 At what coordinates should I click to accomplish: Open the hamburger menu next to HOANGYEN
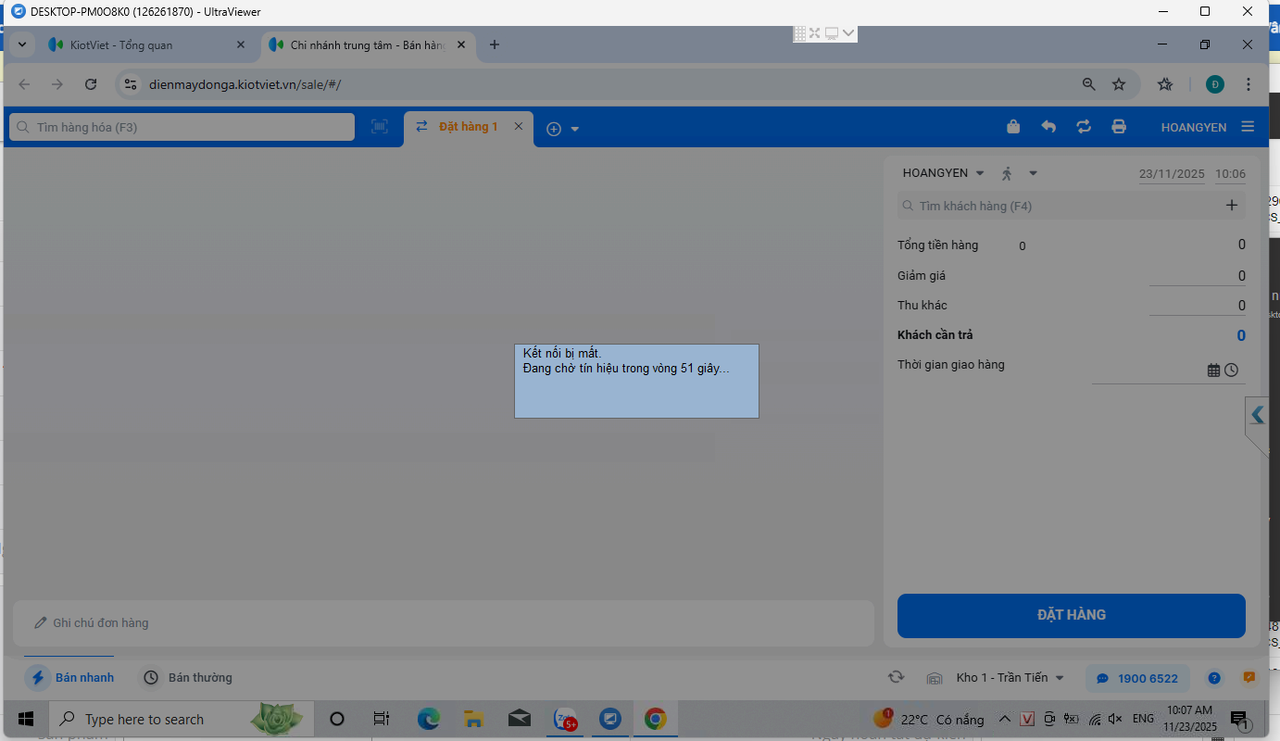[x=1247, y=127]
